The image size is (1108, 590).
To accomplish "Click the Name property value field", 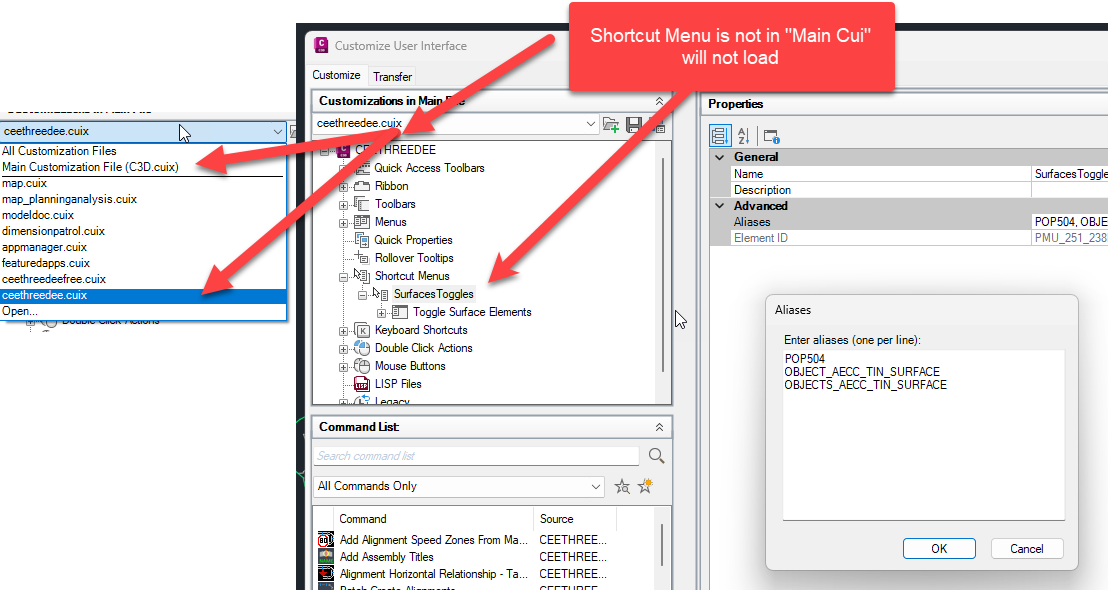I will tap(1070, 174).
